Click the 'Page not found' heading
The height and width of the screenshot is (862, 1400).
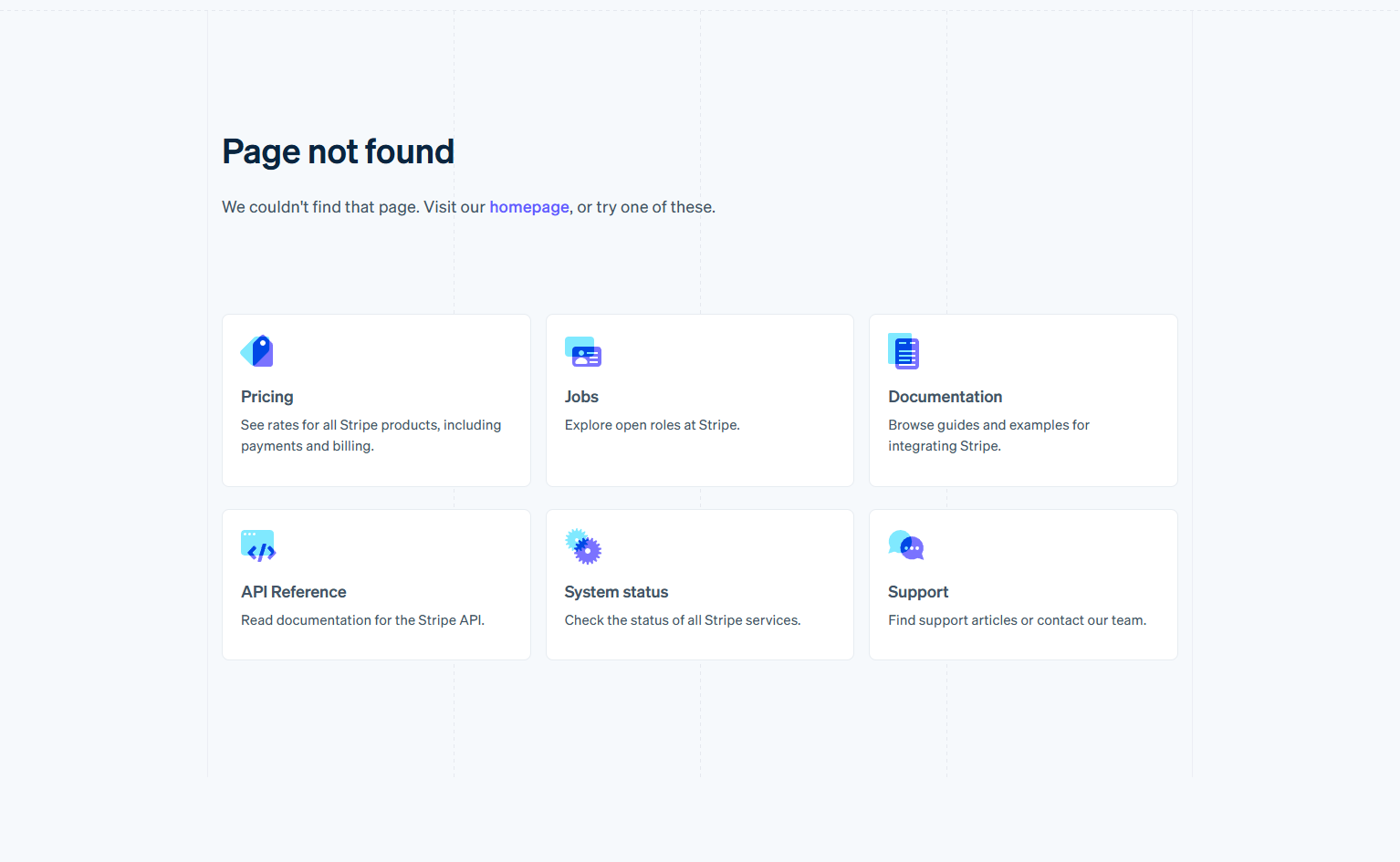[339, 151]
